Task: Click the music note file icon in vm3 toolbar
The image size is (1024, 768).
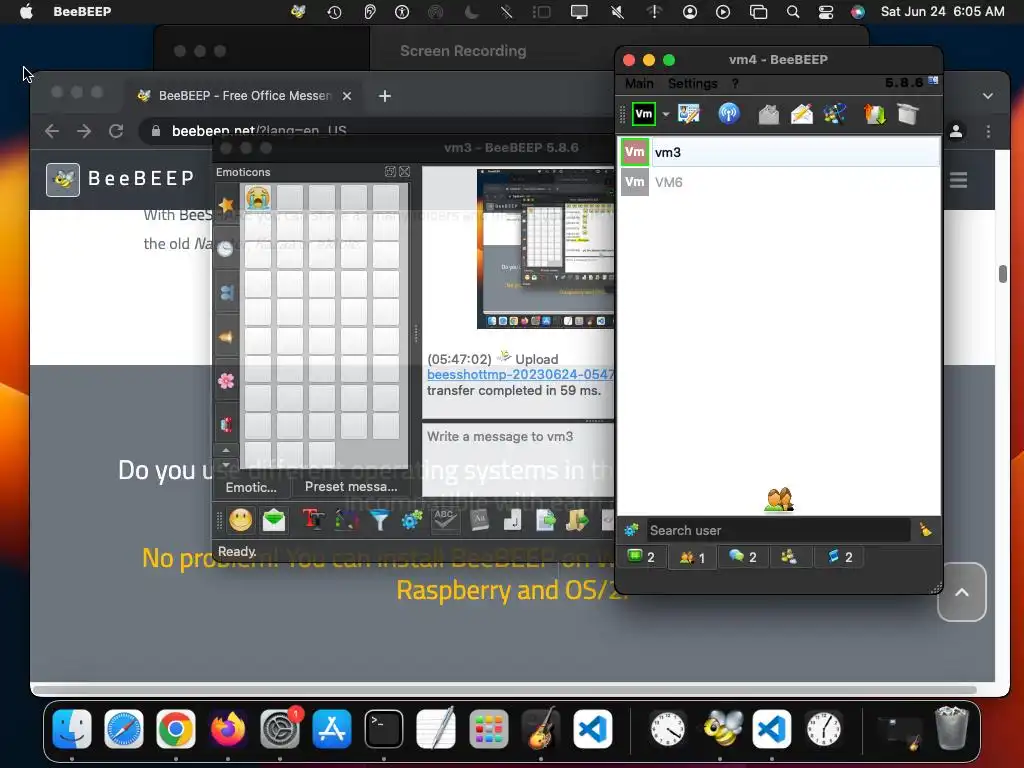Action: 512,520
